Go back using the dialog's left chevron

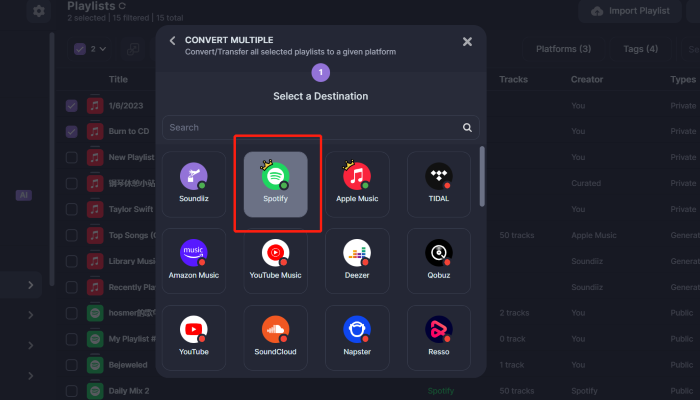click(x=172, y=41)
